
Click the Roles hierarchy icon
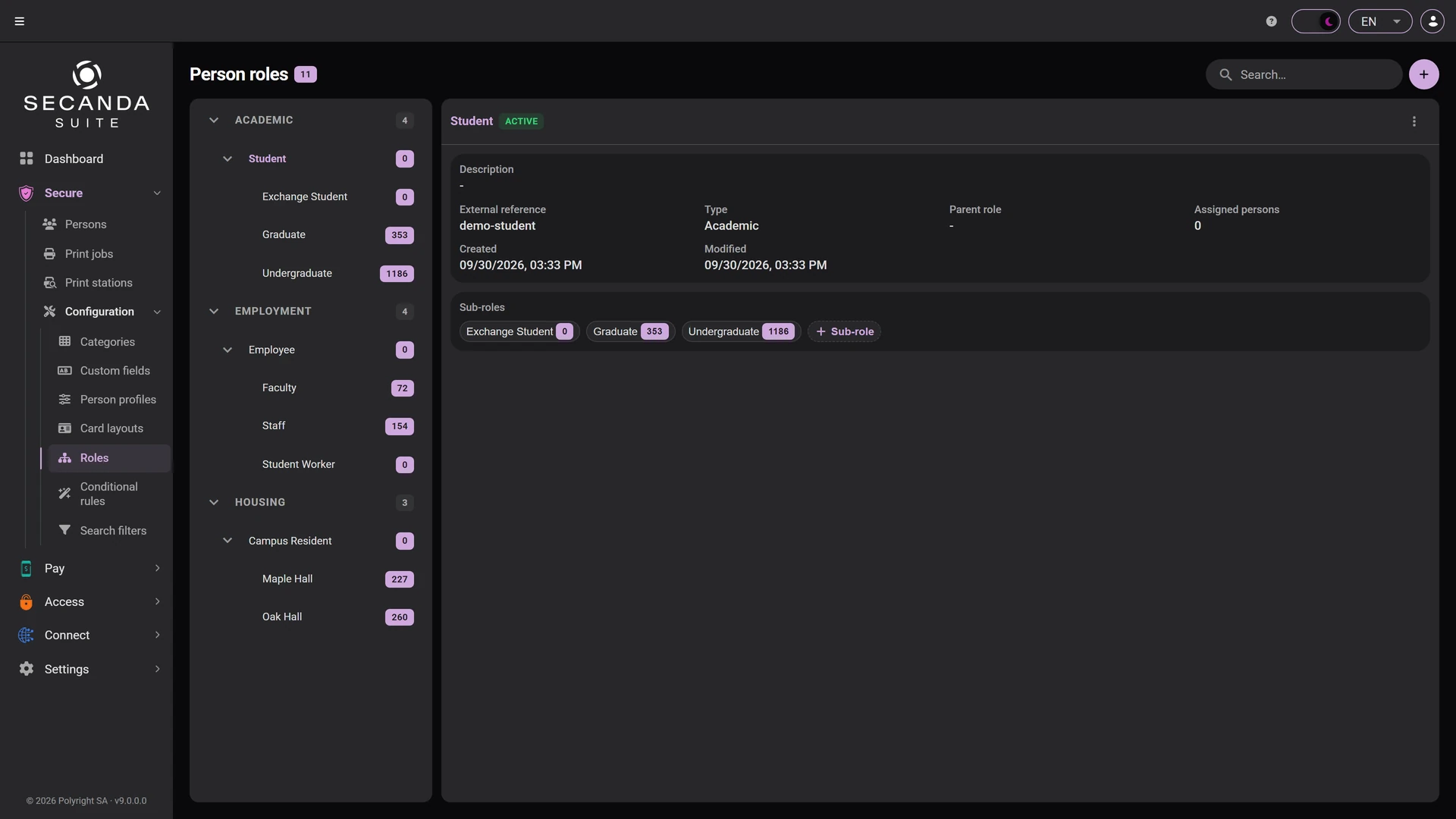pos(65,458)
